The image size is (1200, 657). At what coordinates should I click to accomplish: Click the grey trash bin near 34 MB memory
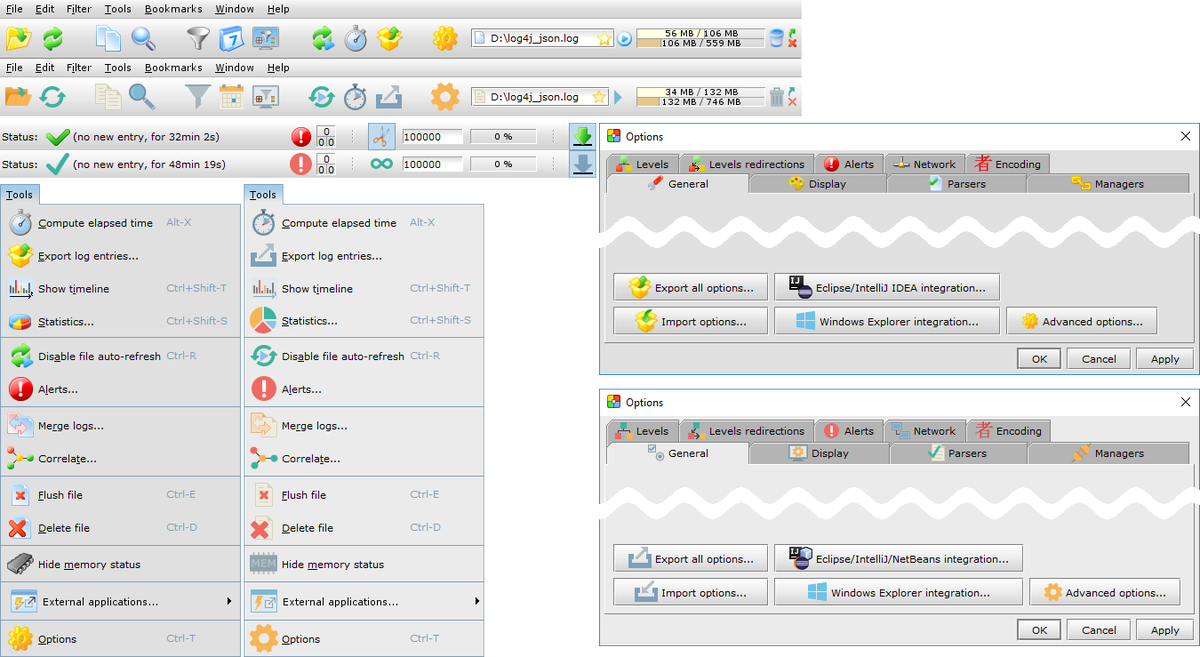(x=777, y=97)
